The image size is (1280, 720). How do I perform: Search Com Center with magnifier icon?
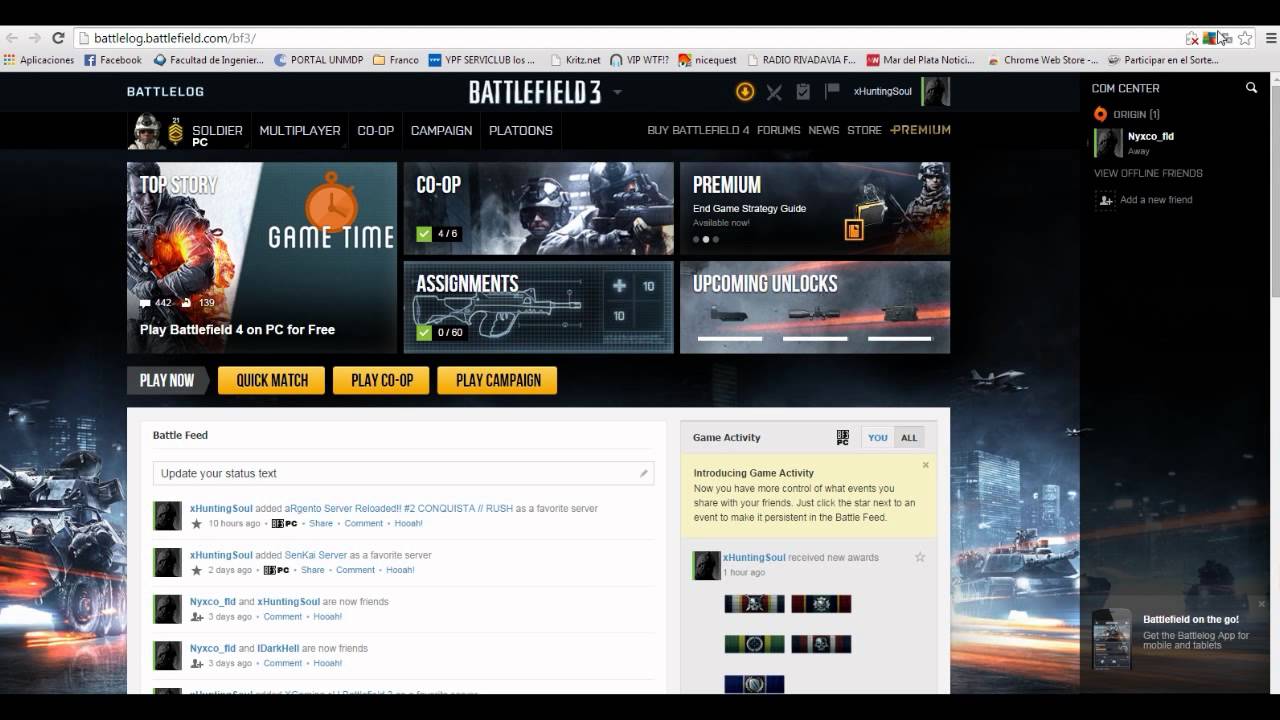1251,88
